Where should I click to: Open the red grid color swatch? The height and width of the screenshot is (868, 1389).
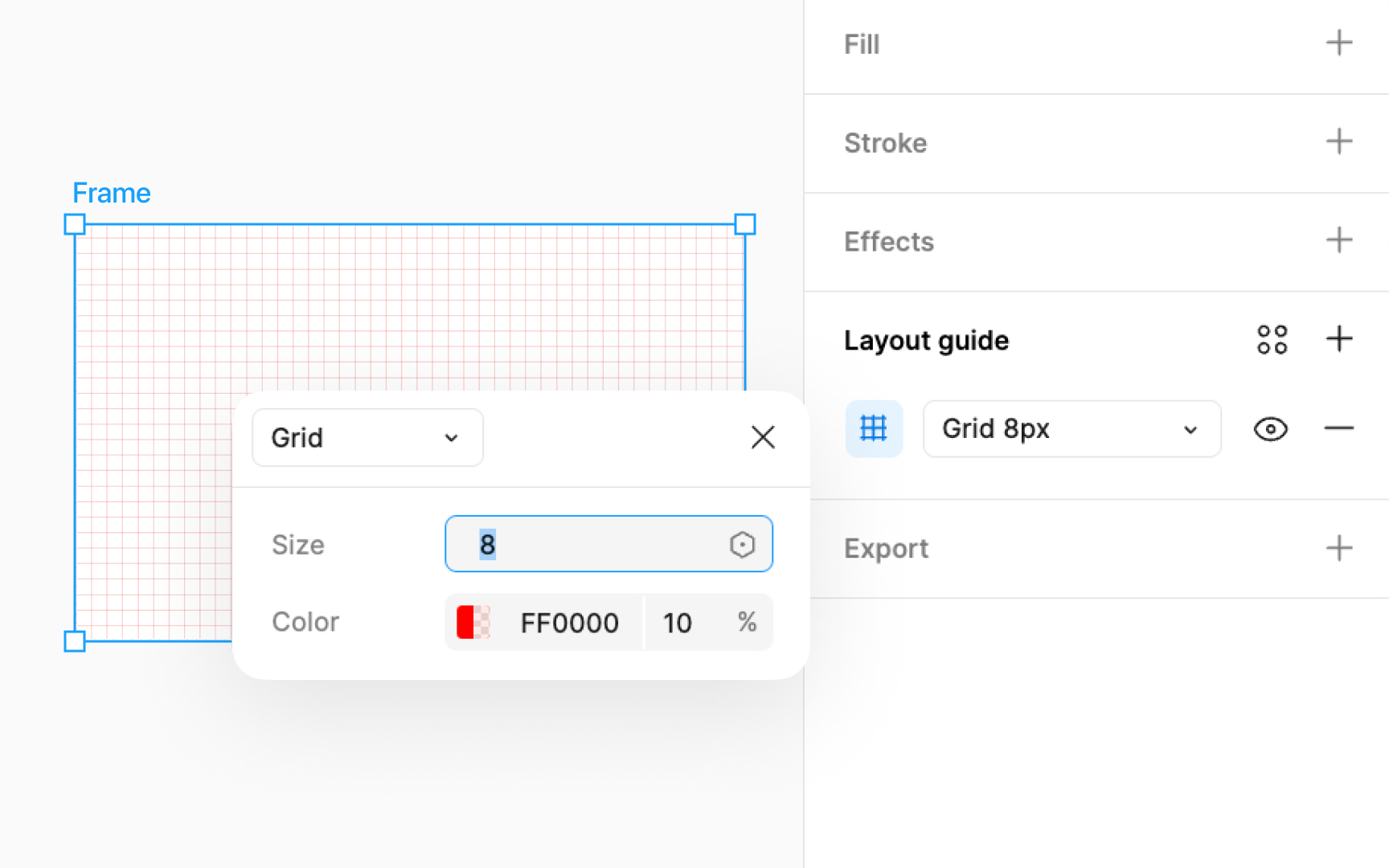[x=473, y=622]
